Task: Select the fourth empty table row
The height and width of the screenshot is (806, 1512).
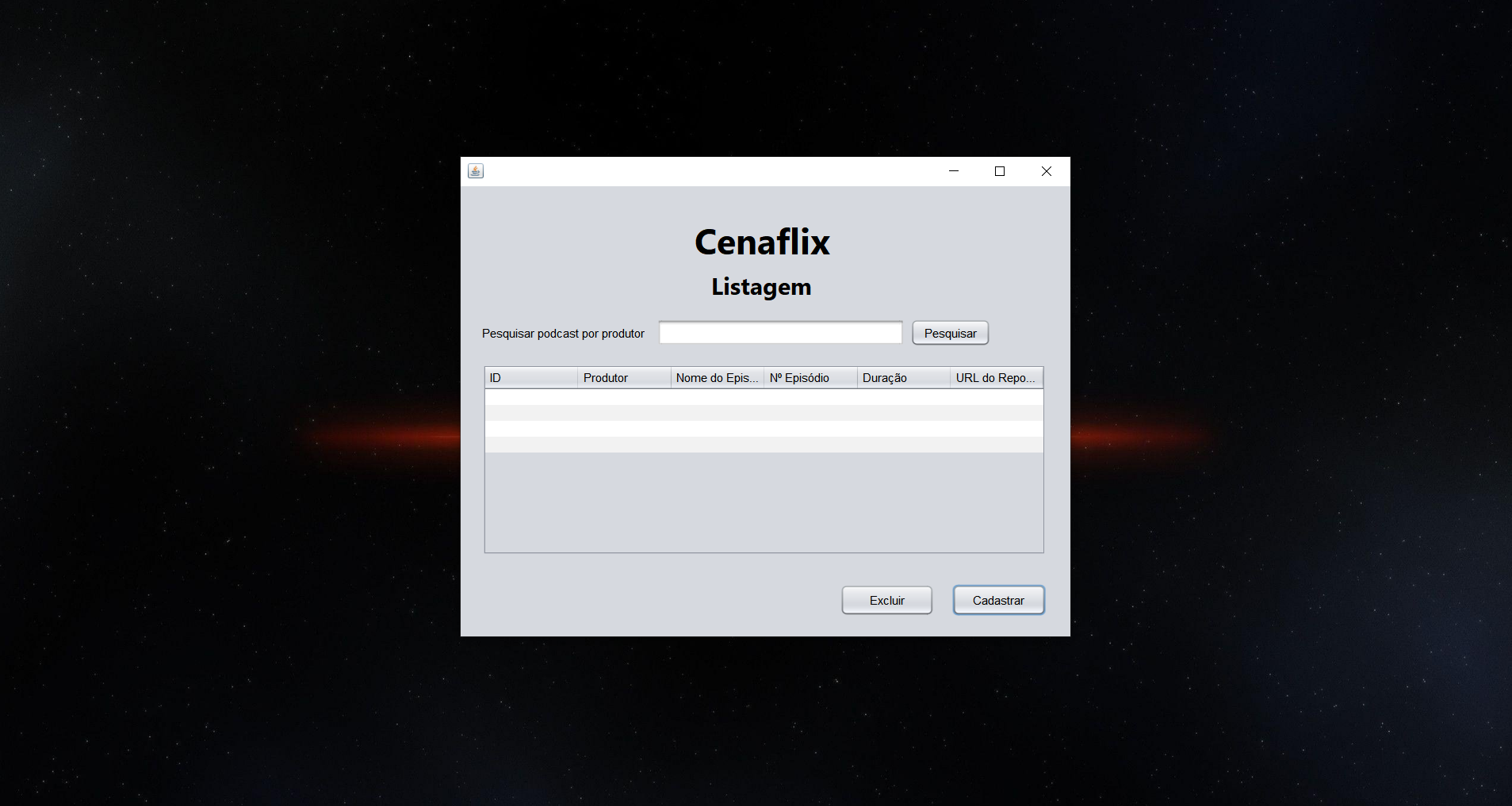Action: (764, 445)
